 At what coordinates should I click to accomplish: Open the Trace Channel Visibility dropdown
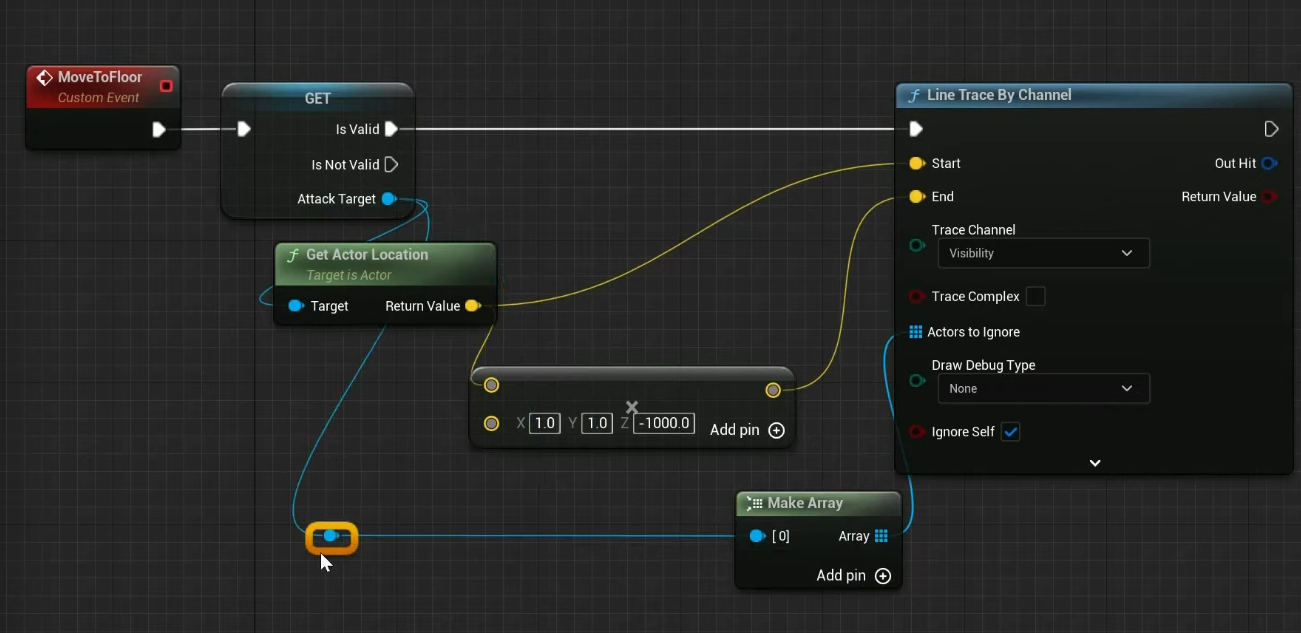click(x=1043, y=253)
